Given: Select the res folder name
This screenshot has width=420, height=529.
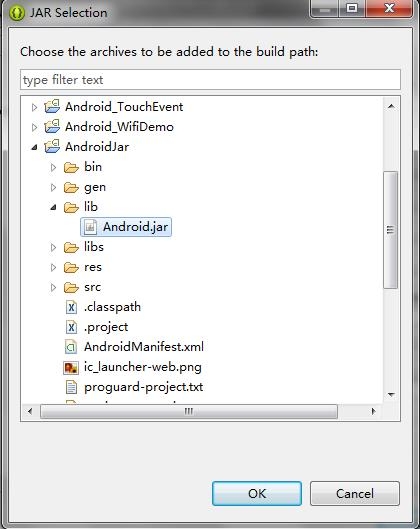Looking at the screenshot, I should tap(93, 268).
